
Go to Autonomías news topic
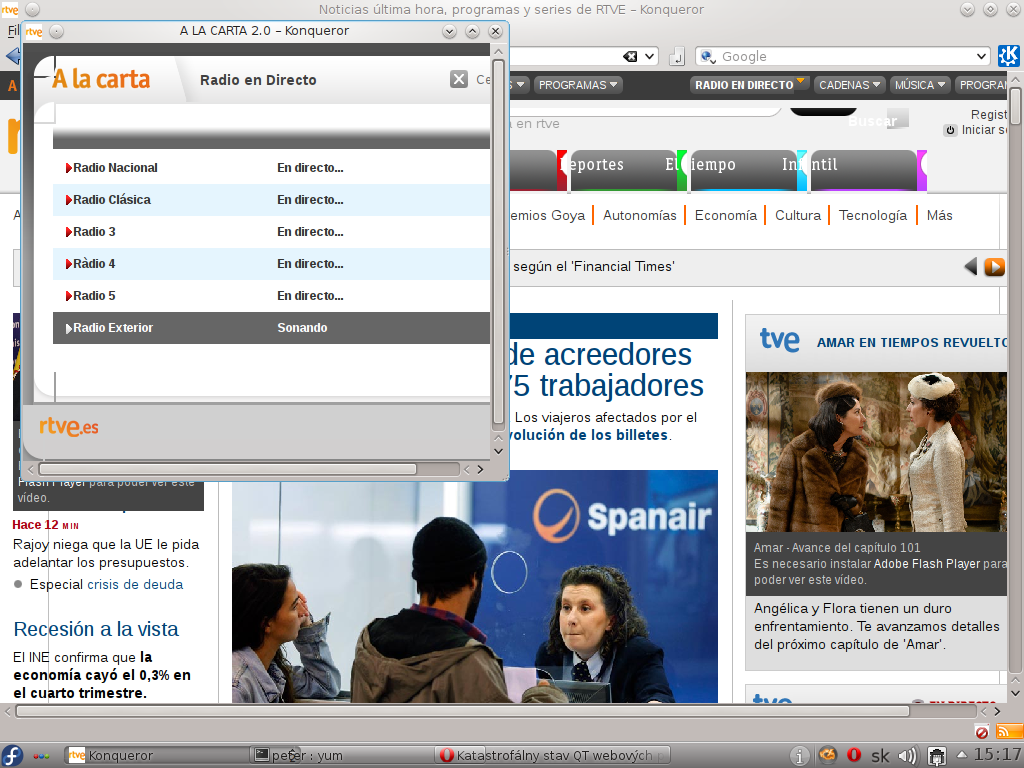click(639, 216)
